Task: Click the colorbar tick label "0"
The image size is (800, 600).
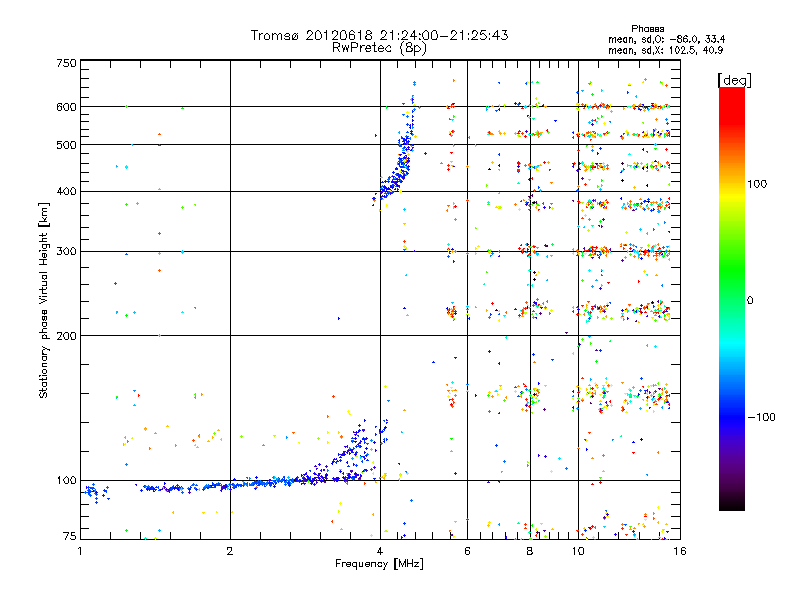Action: tap(750, 301)
